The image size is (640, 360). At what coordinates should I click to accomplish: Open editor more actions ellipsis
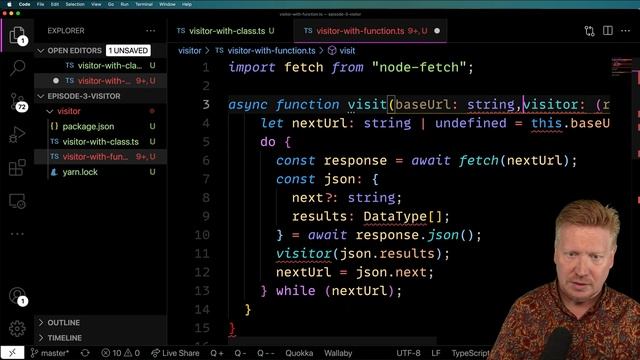point(625,31)
